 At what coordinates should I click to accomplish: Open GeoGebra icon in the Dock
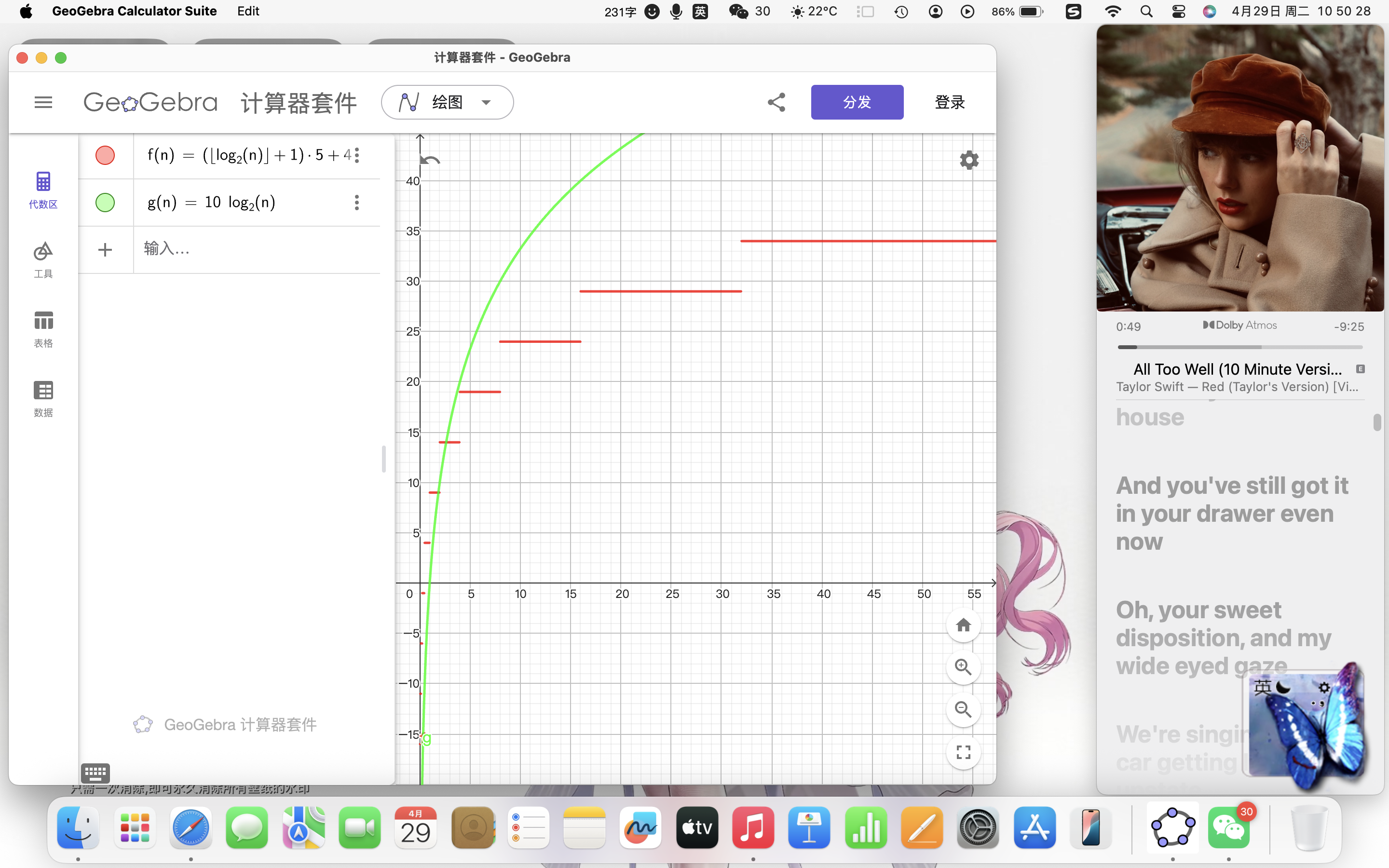click(1172, 828)
